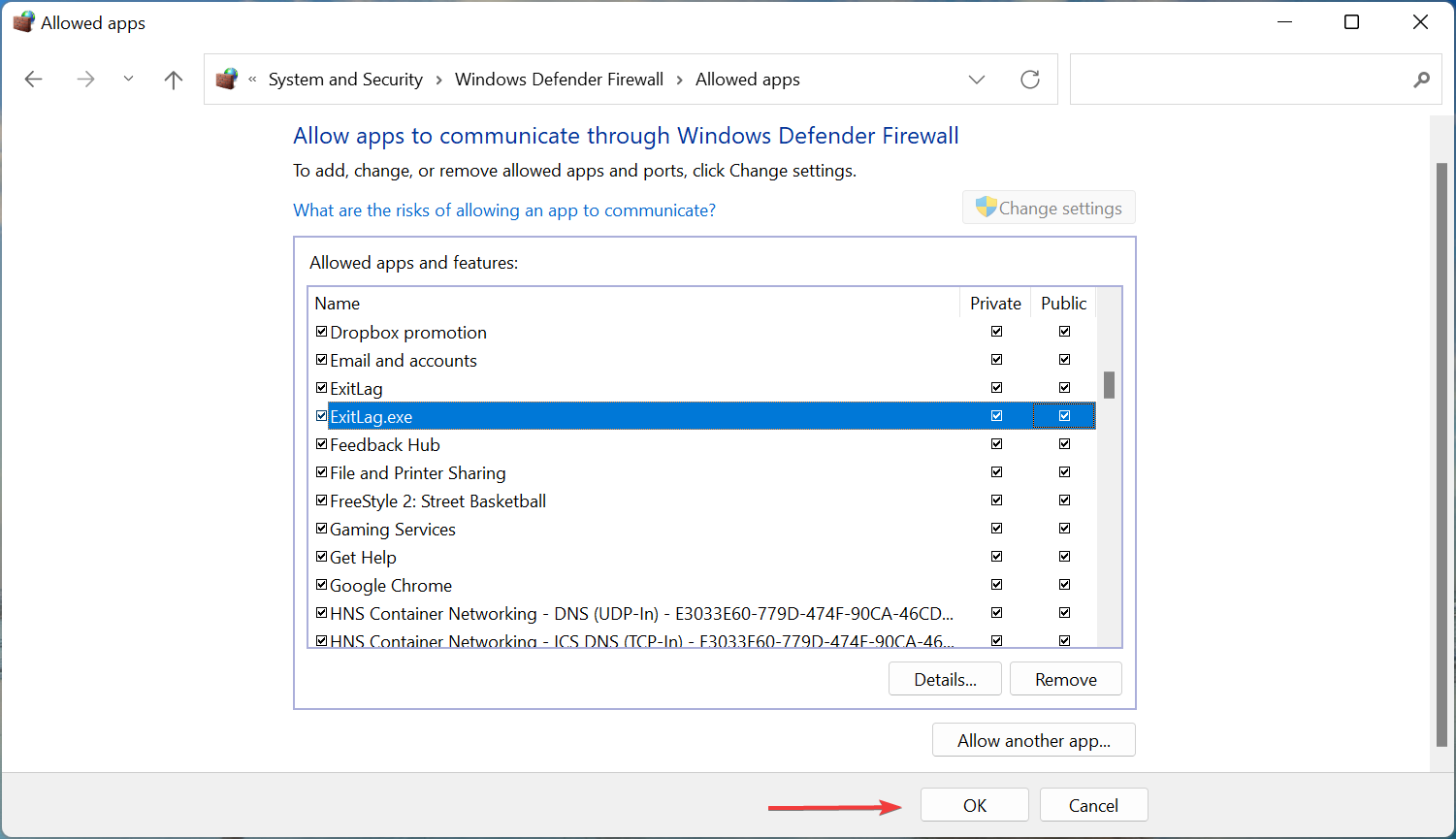Toggle File and Printer Sharing Private checkbox
The image size is (1456, 839).
point(996,472)
